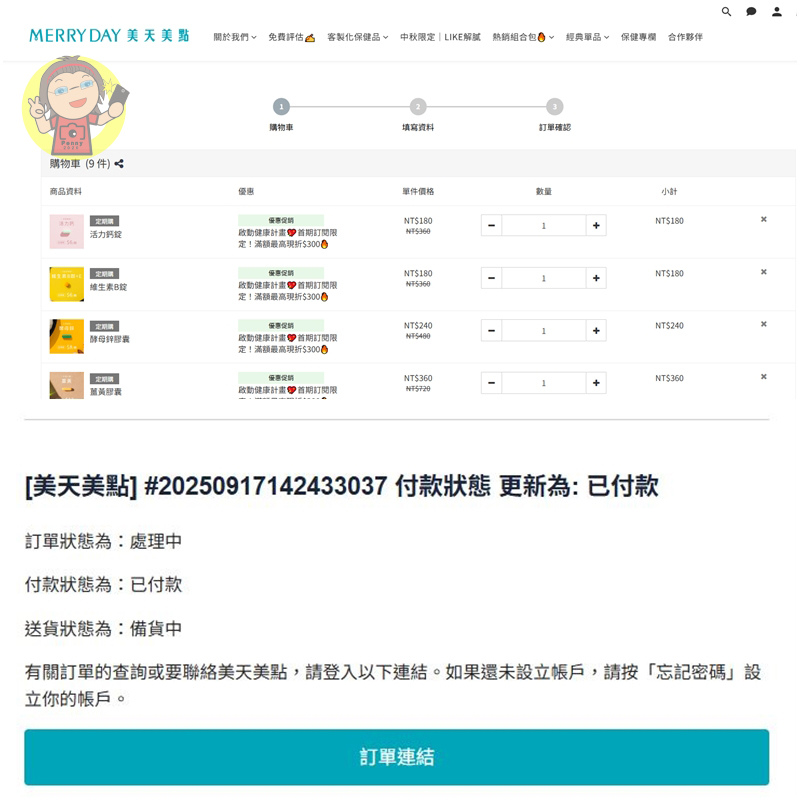This screenshot has width=800, height=800.
Task: Click quantity field for 薑黃膠囊
Action: (544, 383)
